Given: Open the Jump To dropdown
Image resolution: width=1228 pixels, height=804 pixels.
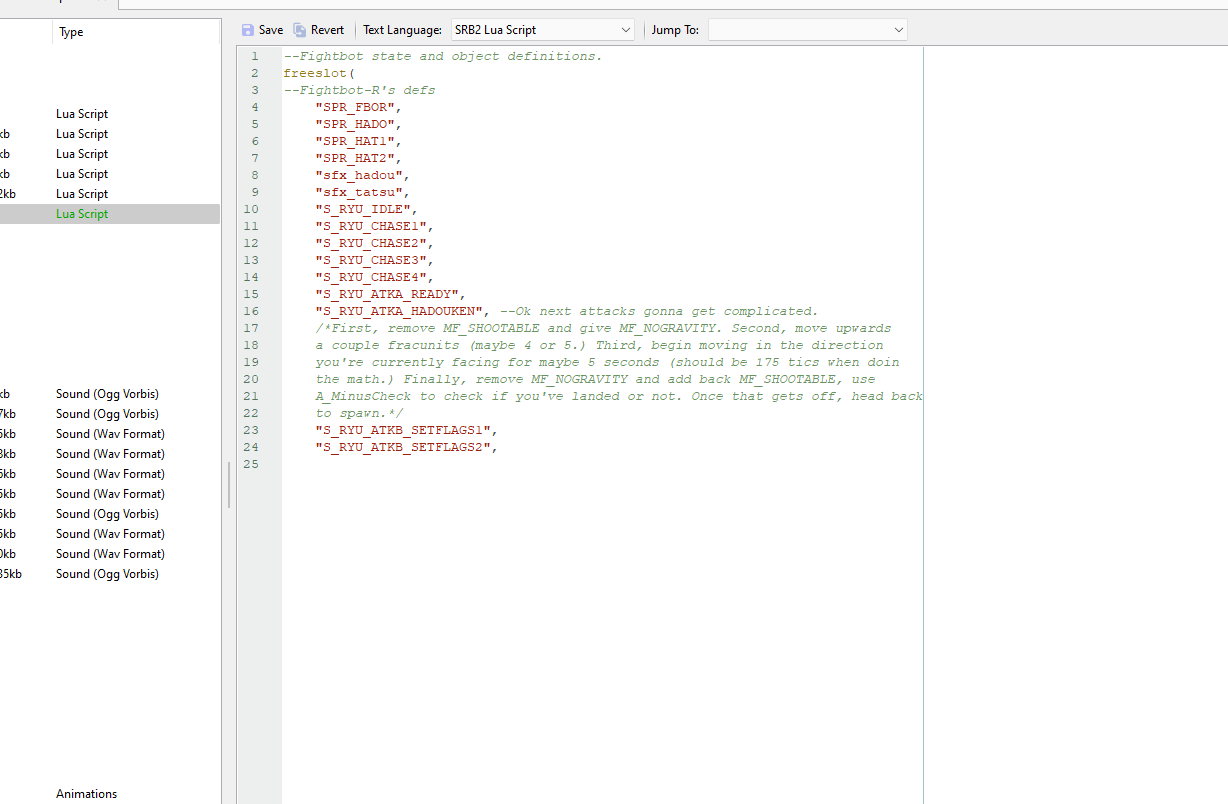Looking at the screenshot, I should pyautogui.click(x=807, y=30).
